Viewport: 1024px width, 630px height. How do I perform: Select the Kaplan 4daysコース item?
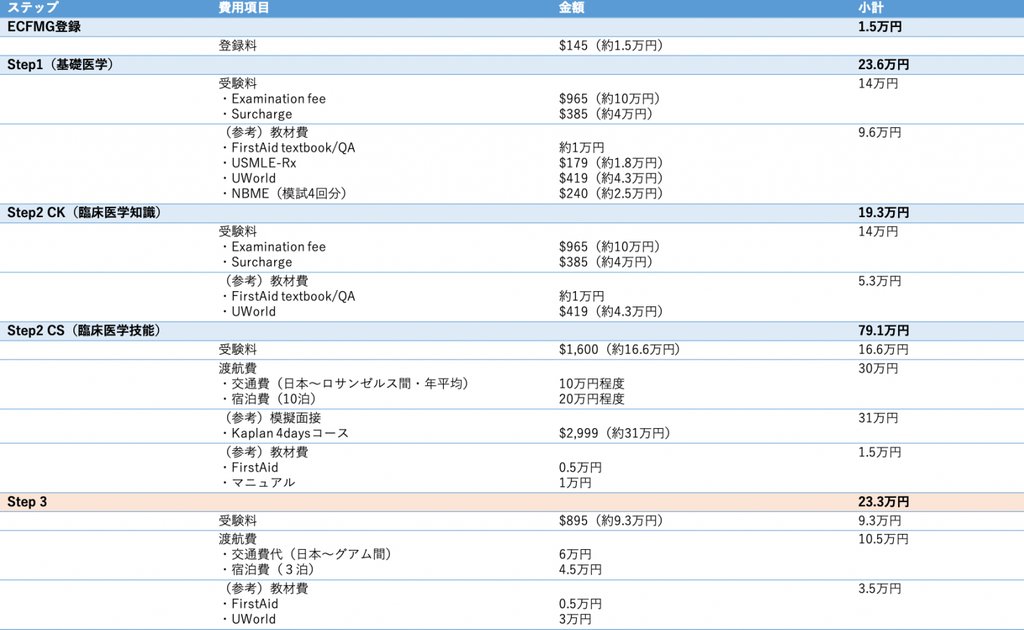click(290, 434)
